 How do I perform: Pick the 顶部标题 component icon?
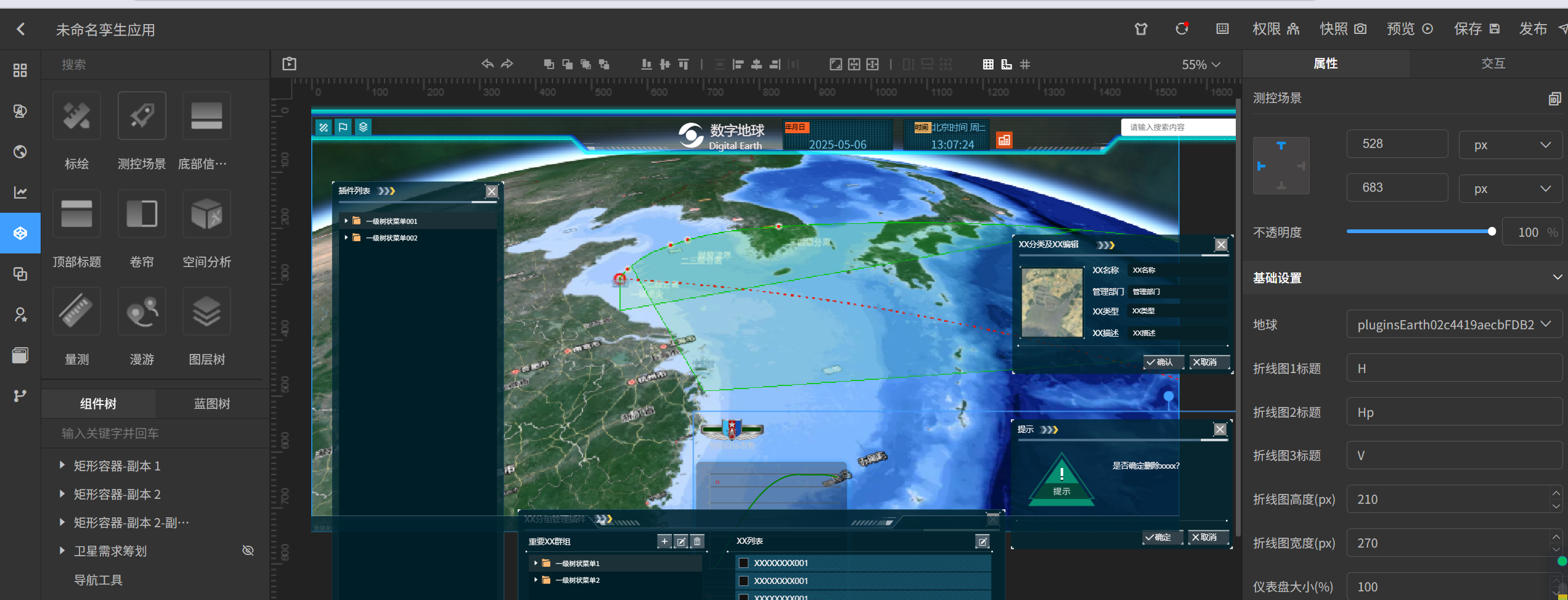[76, 213]
